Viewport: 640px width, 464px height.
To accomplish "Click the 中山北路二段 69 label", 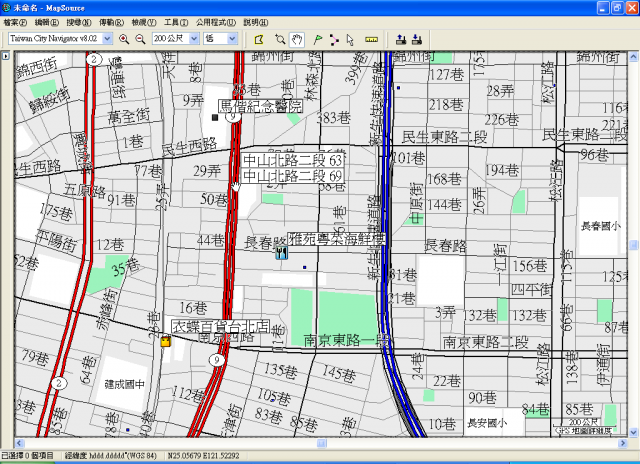I will point(293,176).
